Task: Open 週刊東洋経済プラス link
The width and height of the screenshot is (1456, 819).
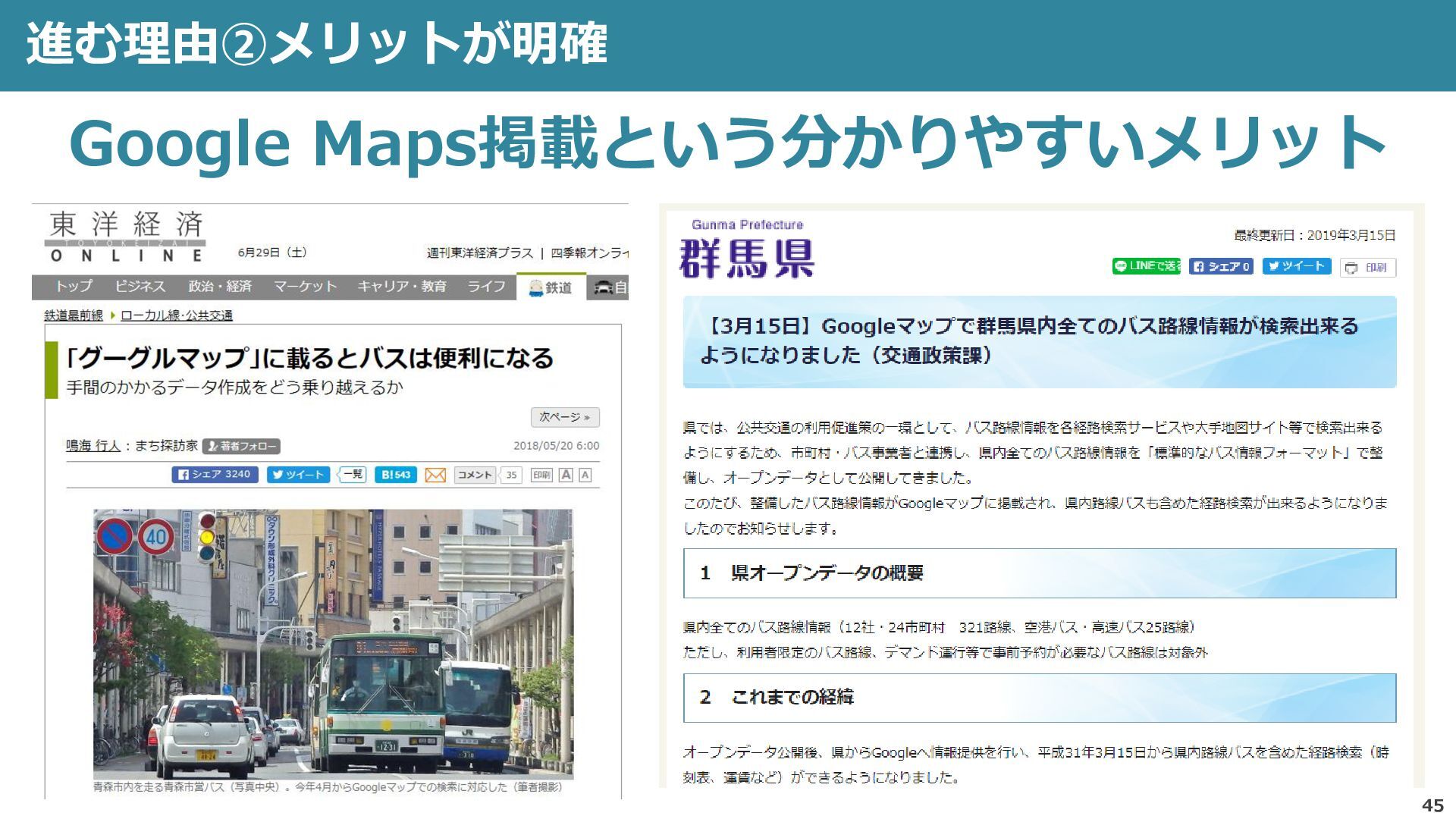Action: coord(480,253)
